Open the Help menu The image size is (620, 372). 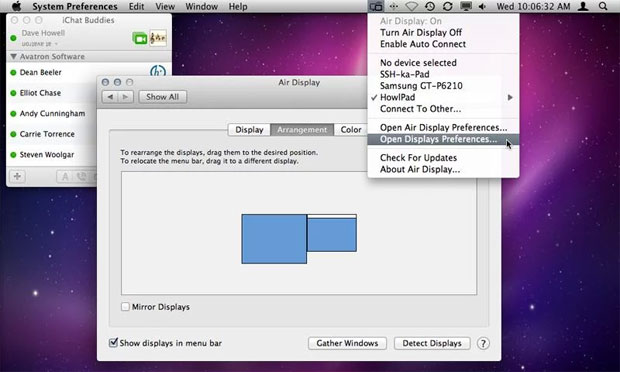click(238, 6)
